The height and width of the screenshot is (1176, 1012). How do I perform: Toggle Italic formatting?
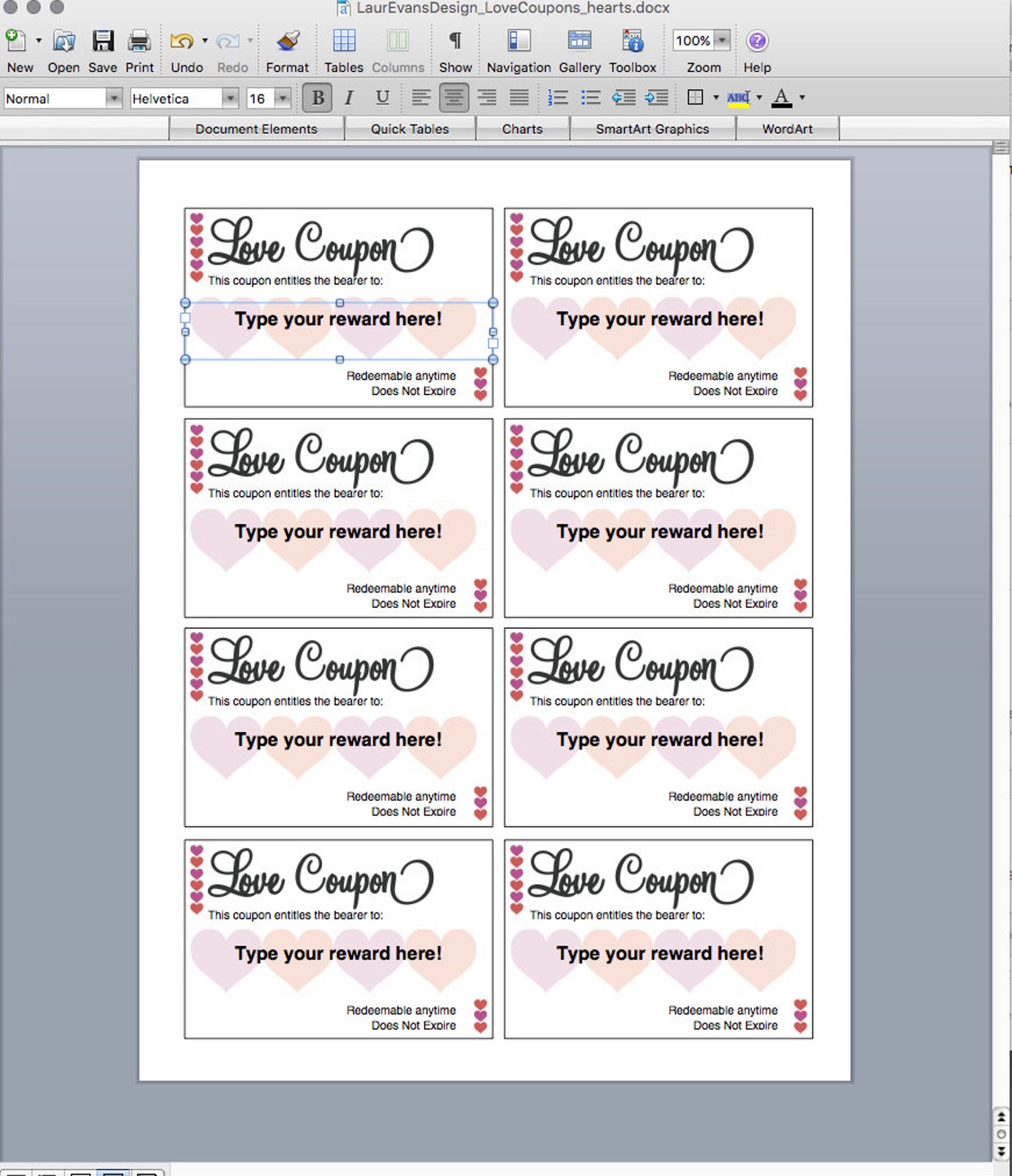pyautogui.click(x=349, y=98)
